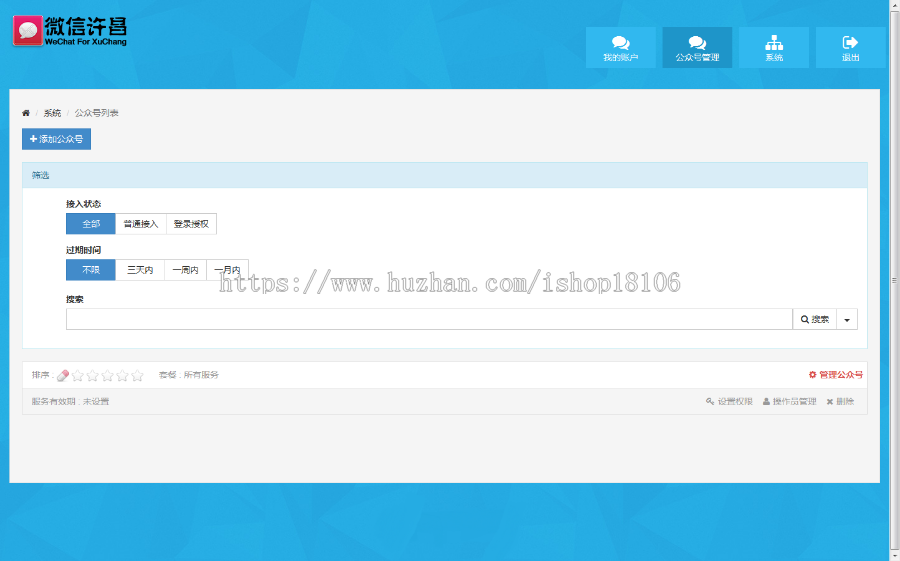Select 一月内 expiry filter

click(227, 270)
